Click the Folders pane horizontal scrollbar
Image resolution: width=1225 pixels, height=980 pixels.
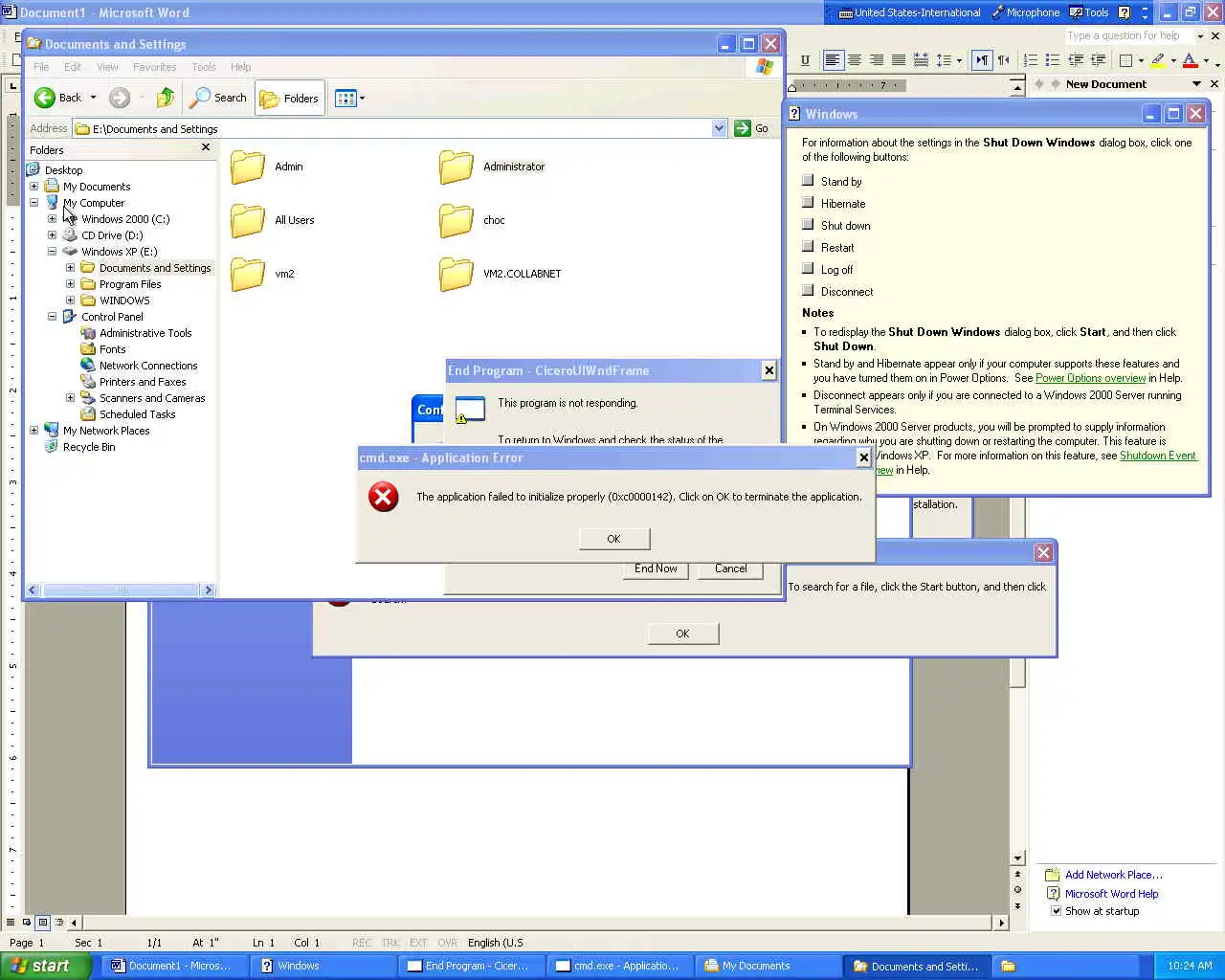click(x=121, y=590)
